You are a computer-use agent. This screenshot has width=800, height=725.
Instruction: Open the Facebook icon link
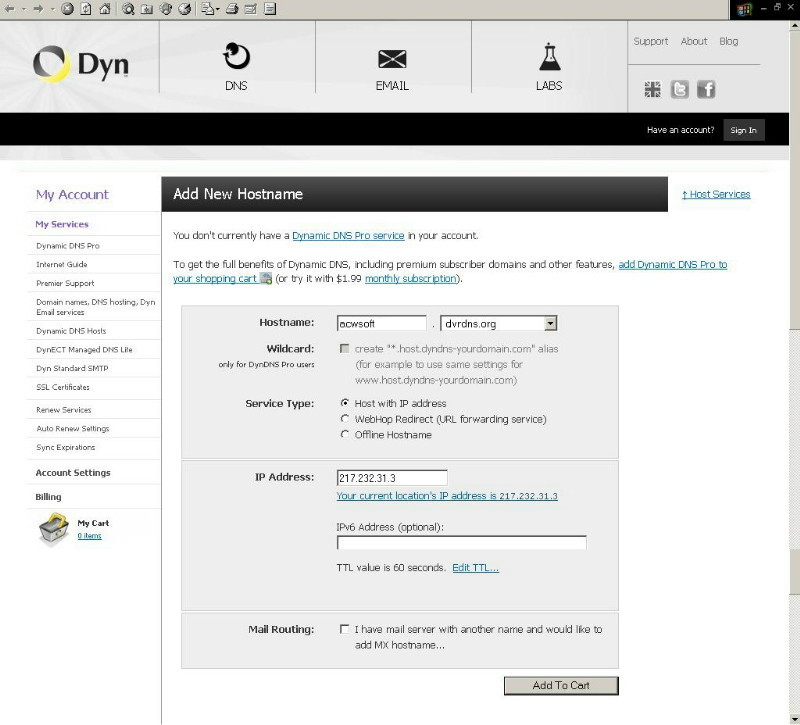coord(706,90)
